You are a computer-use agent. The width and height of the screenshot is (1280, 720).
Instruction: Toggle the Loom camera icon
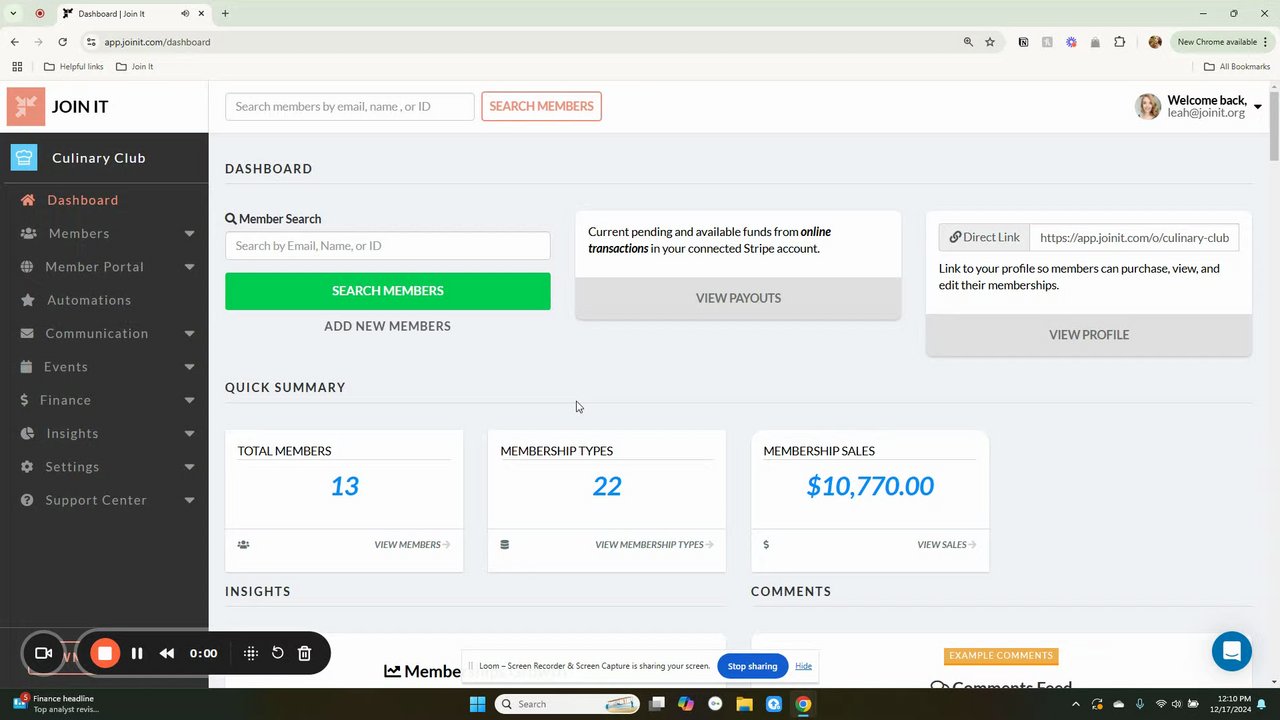(43, 653)
